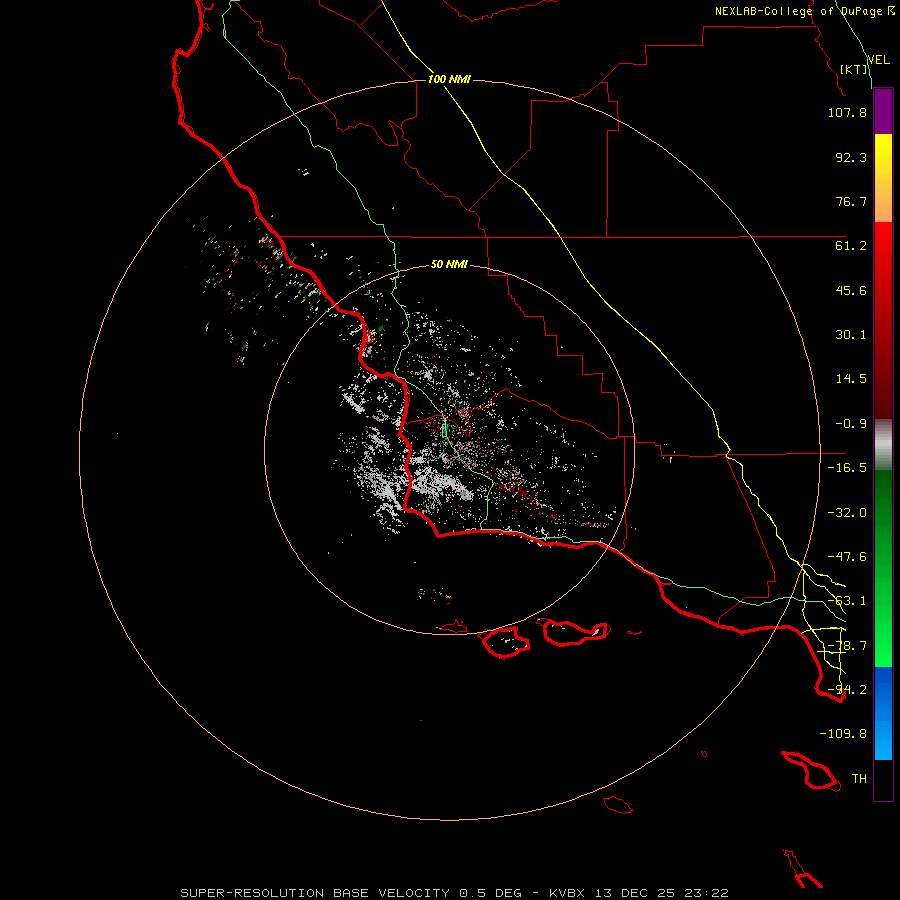Click the green segment of the color bar
900x900 pixels.
point(883,568)
